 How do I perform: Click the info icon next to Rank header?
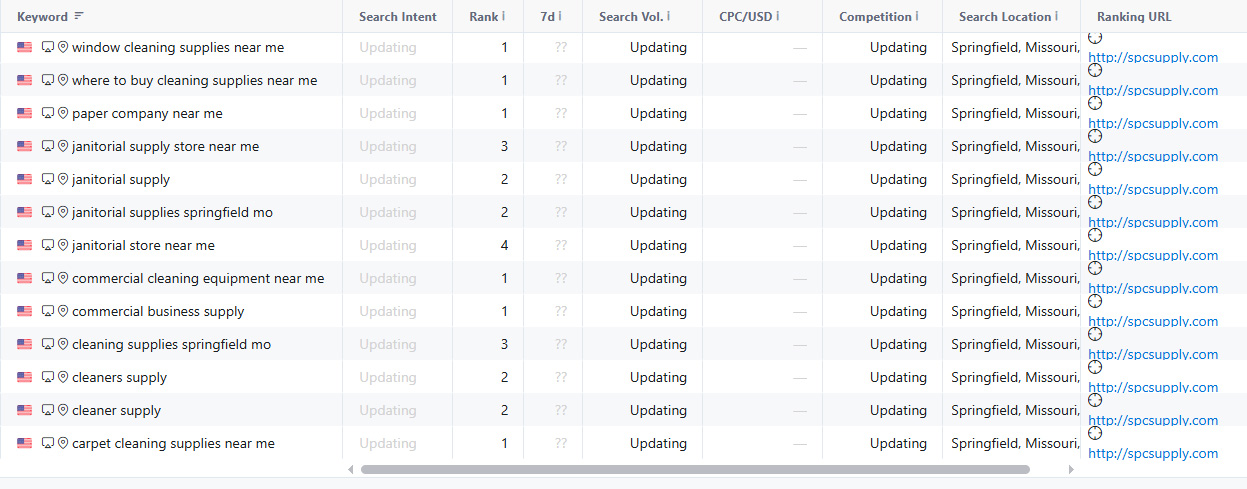coord(503,16)
